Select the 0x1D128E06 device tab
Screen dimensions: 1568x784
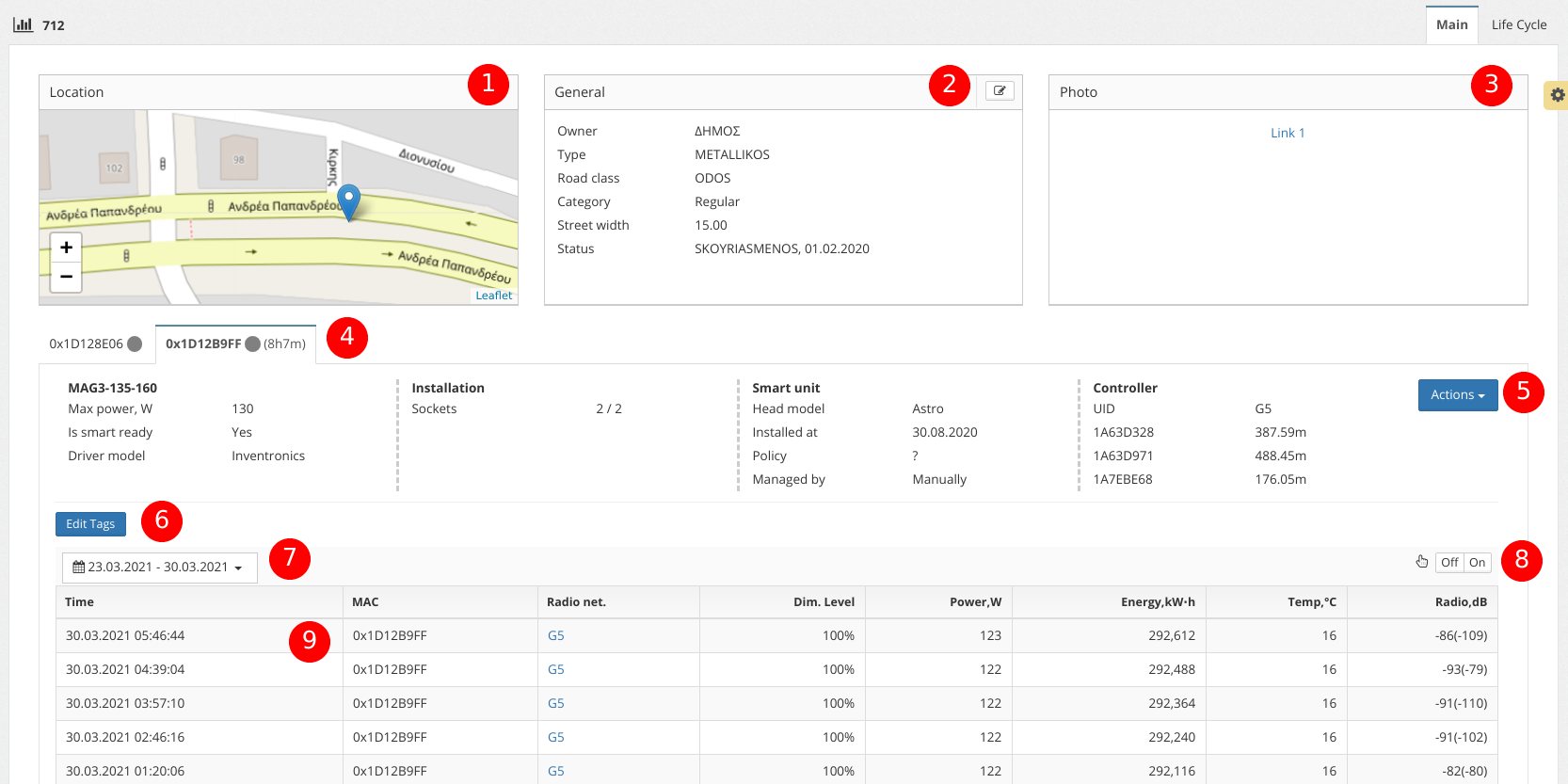point(87,344)
